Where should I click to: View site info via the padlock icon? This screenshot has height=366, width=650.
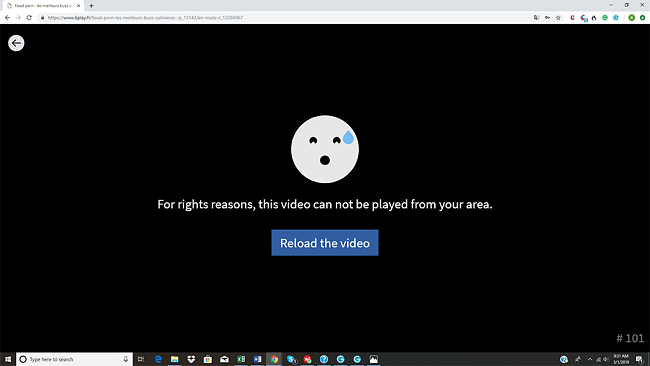point(42,17)
